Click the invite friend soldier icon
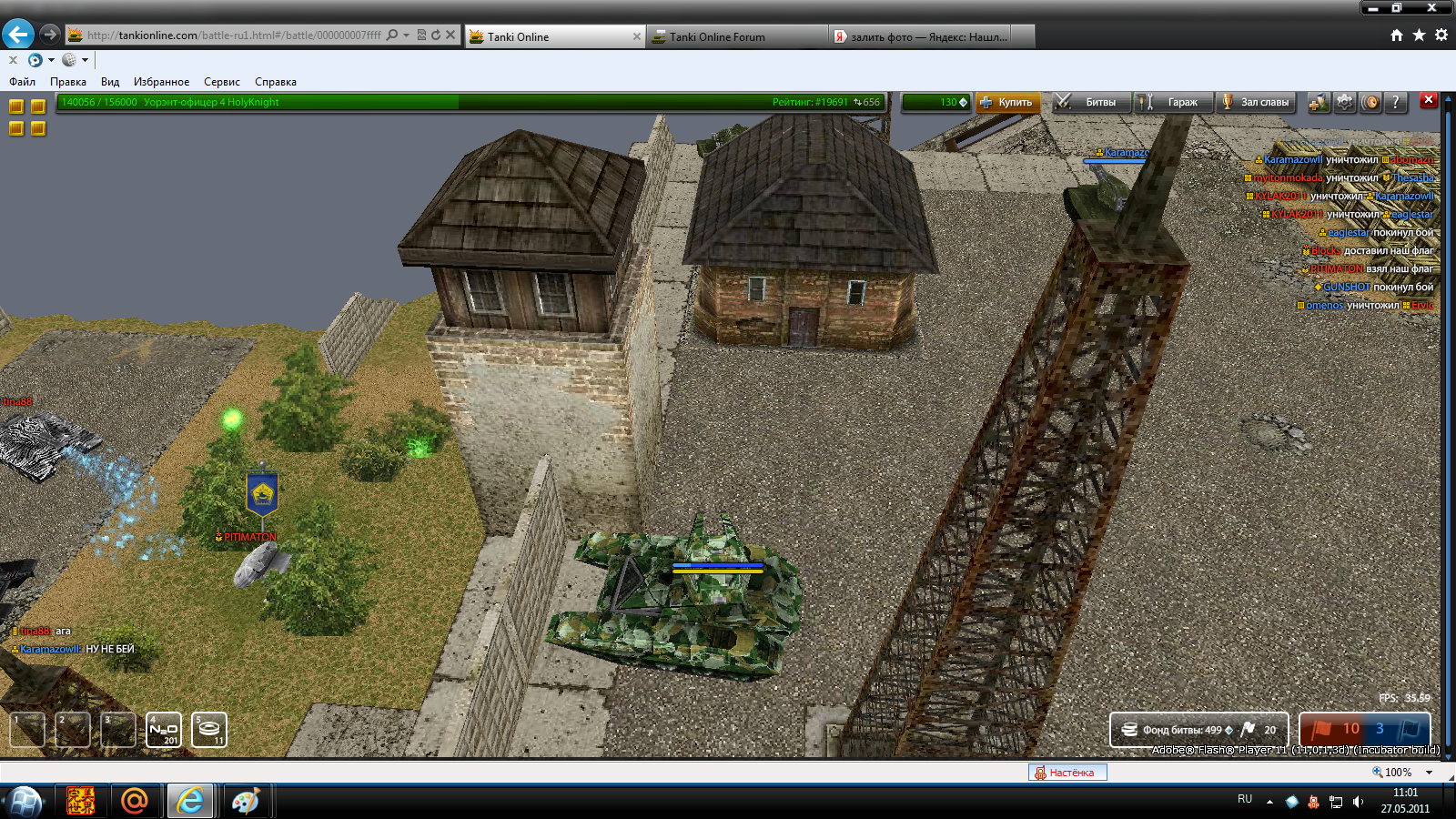1456x819 pixels. pos(1319,102)
